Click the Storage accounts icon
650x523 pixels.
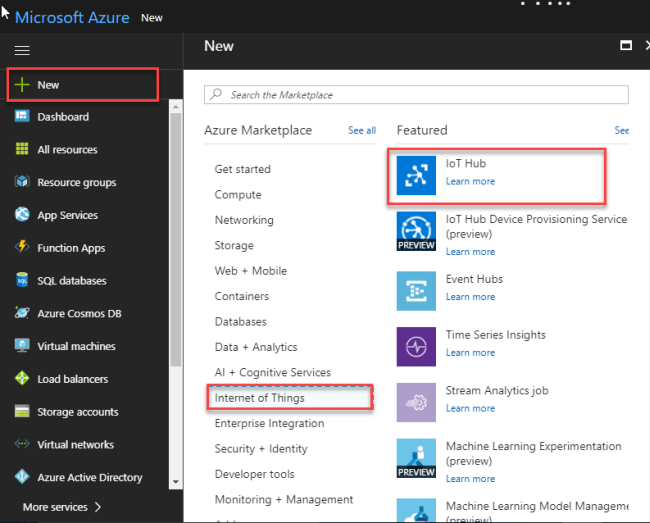click(x=21, y=412)
